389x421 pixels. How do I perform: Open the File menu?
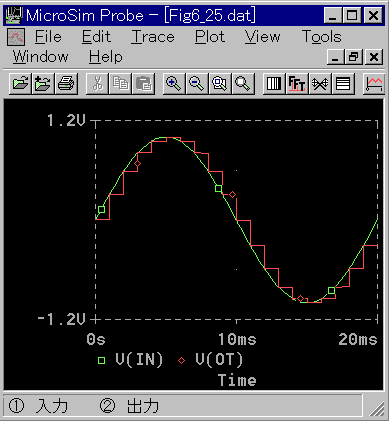pyautogui.click(x=48, y=37)
